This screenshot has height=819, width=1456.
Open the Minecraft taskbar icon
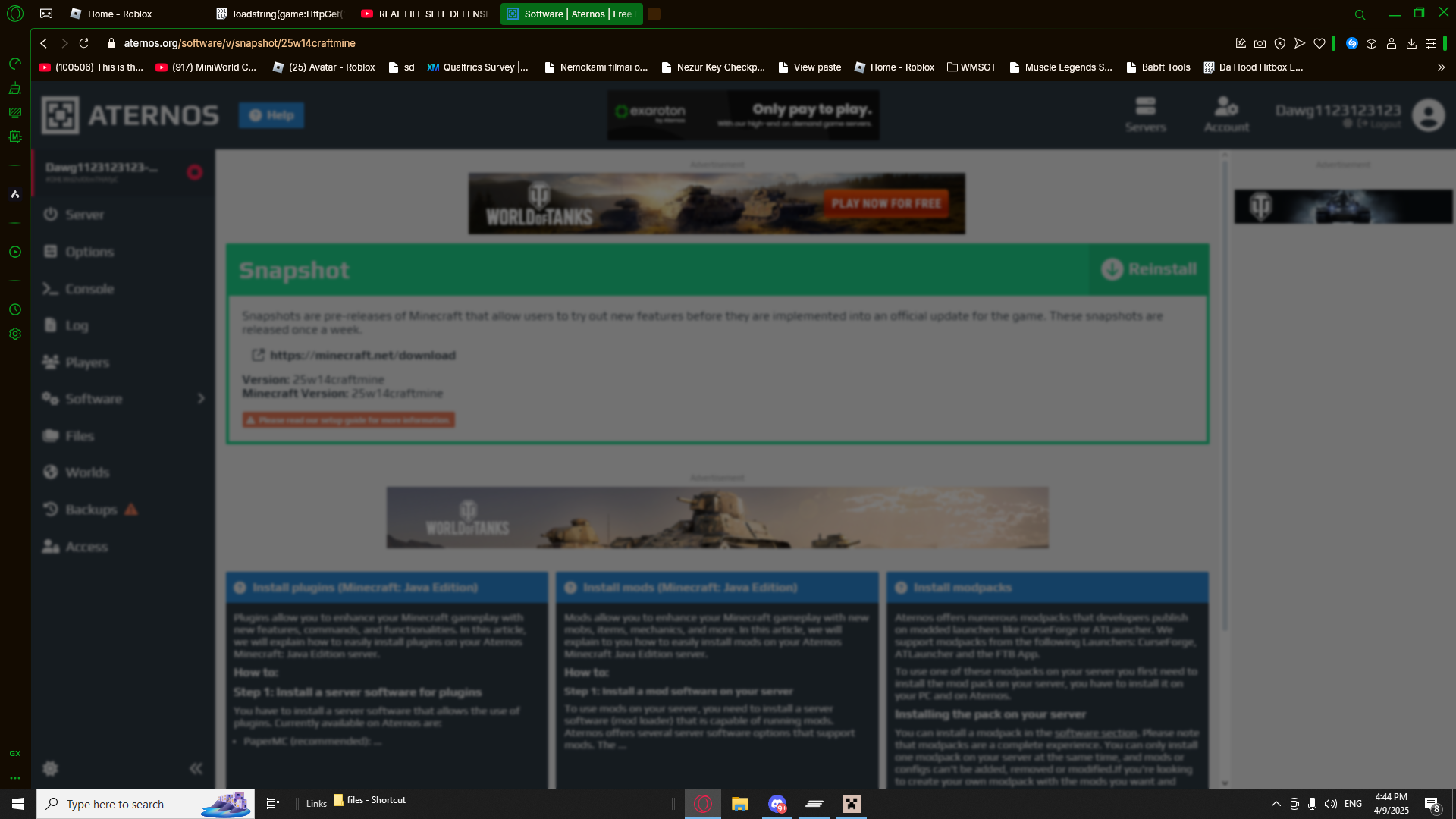click(852, 804)
